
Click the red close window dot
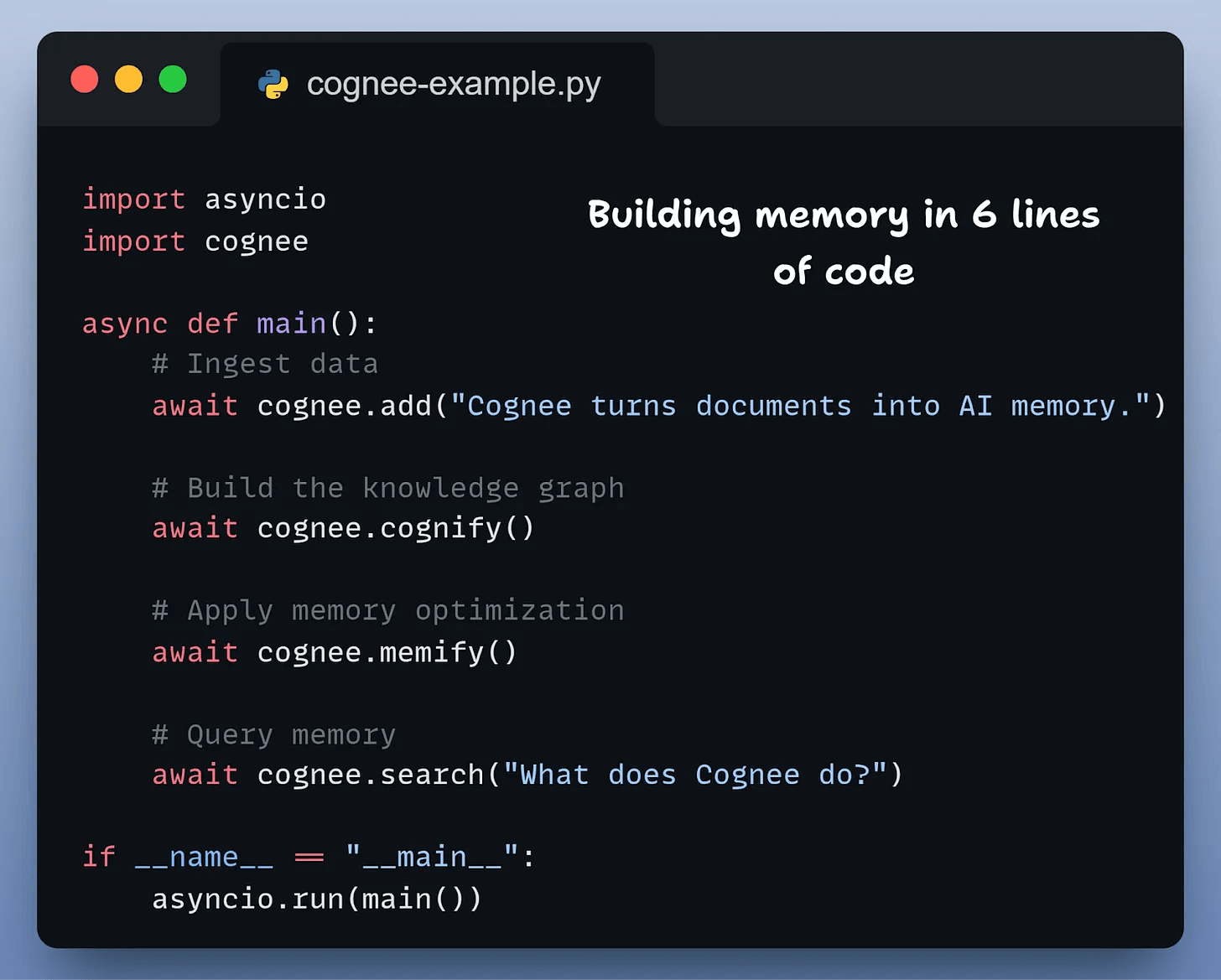click(85, 80)
